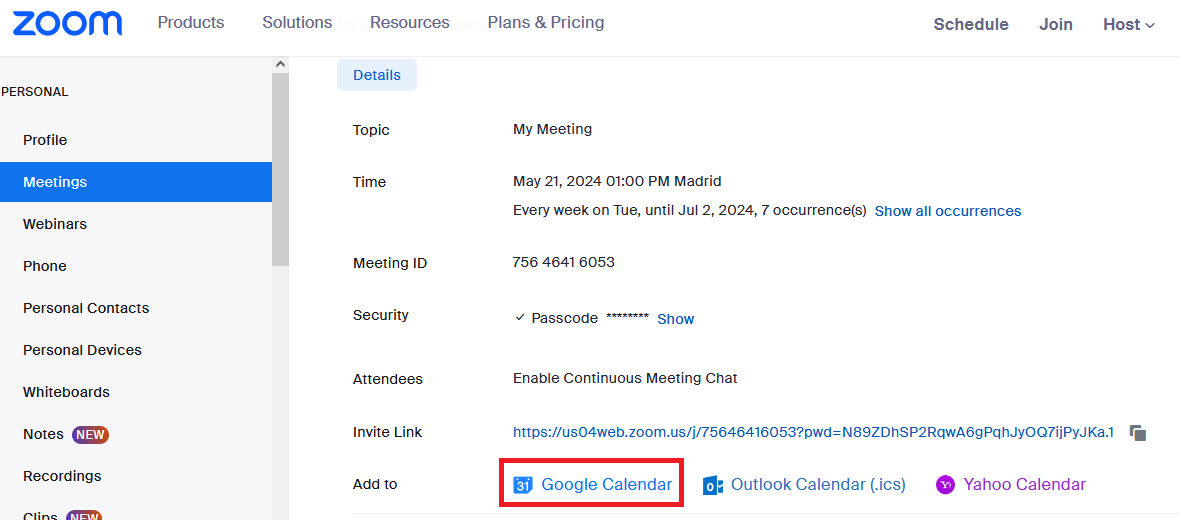Click the Meeting ID 756 4641 6053
Screen dimensions: 1180x520
[564, 263]
